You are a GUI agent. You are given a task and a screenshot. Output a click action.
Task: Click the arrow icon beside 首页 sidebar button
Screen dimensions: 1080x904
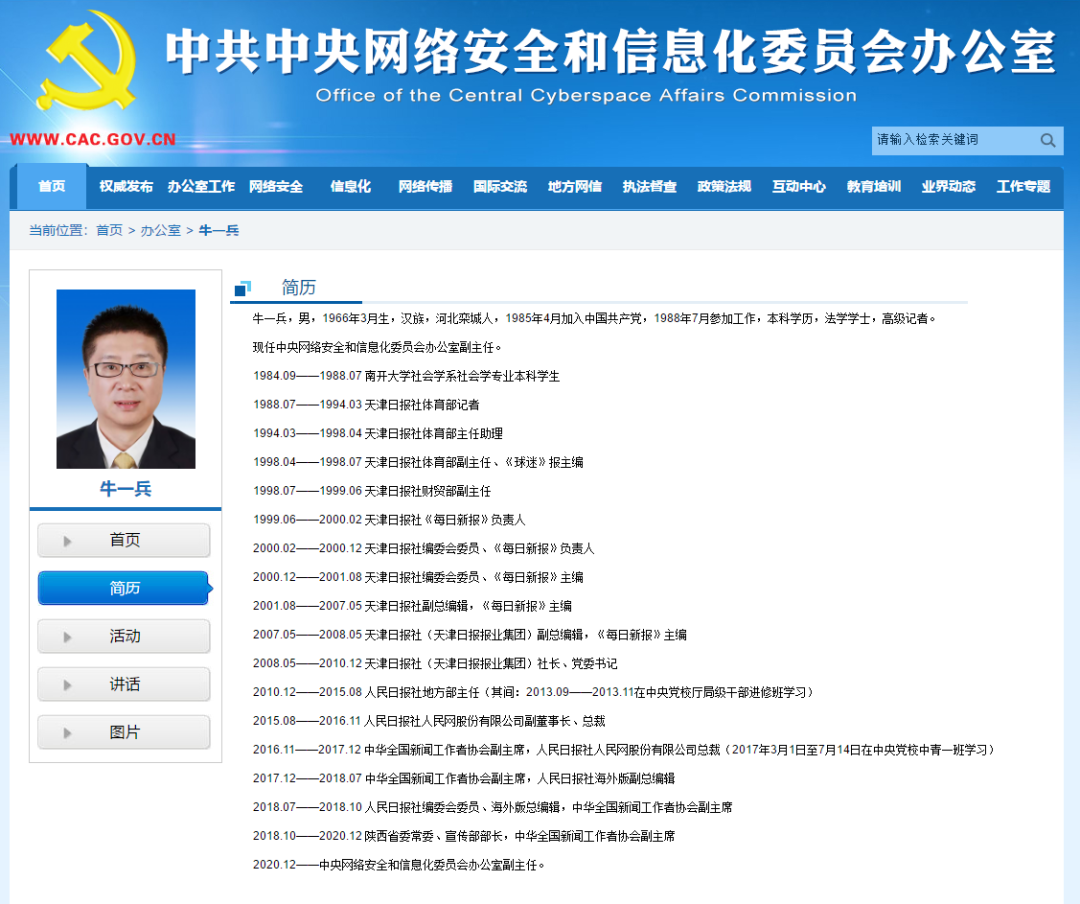68,541
